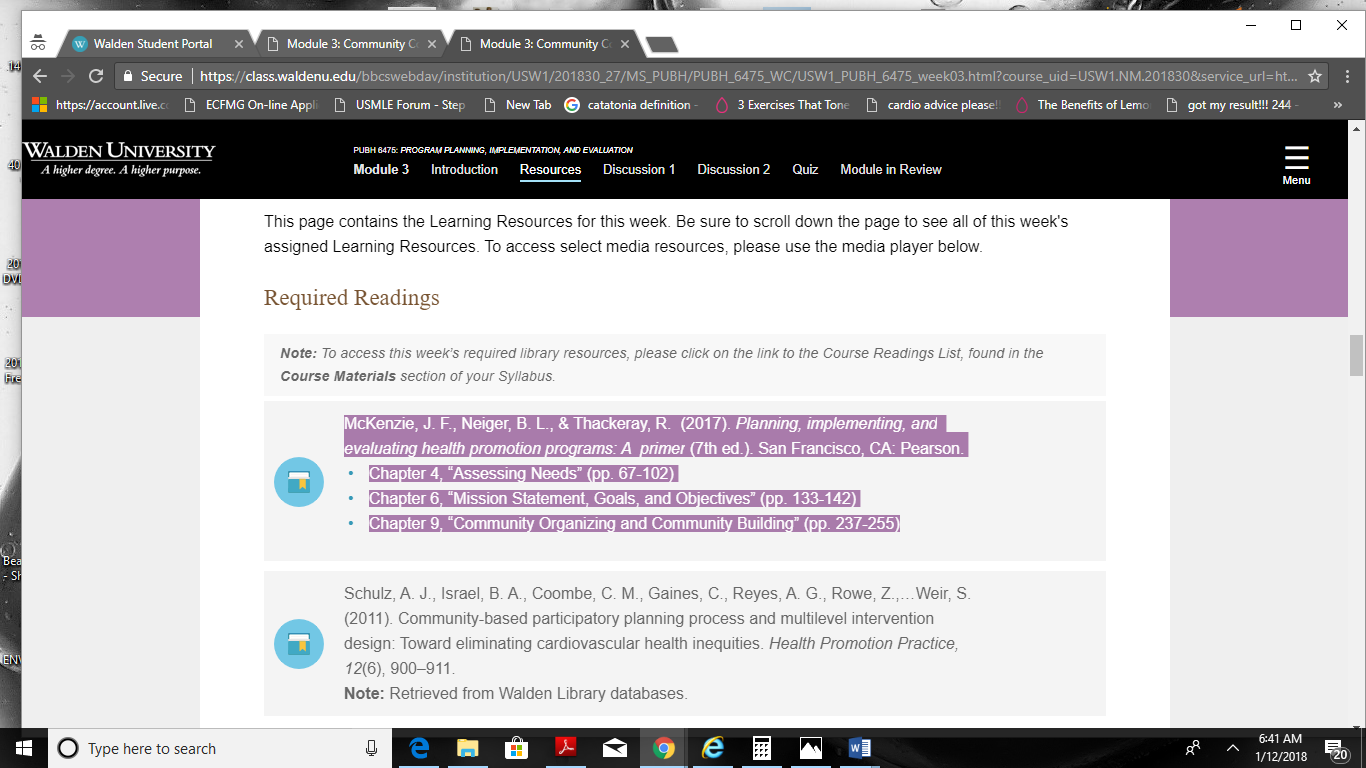
Task: Click the browser forward arrow
Action: pyautogui.click(x=68, y=76)
